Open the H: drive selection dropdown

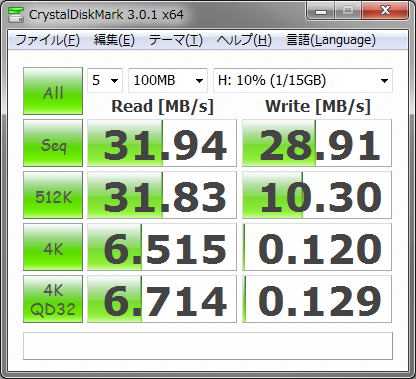[303, 80]
